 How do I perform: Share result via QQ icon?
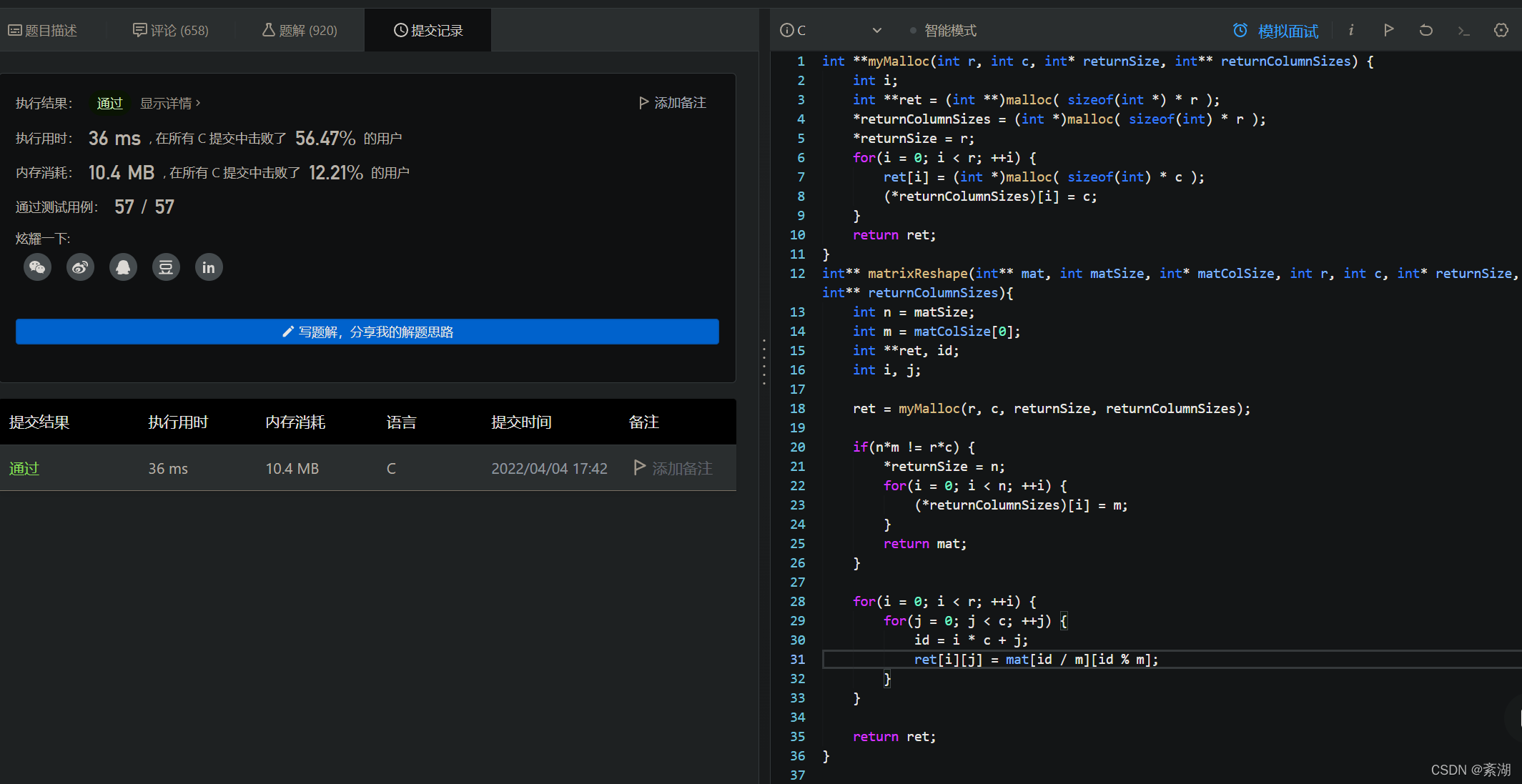(123, 267)
